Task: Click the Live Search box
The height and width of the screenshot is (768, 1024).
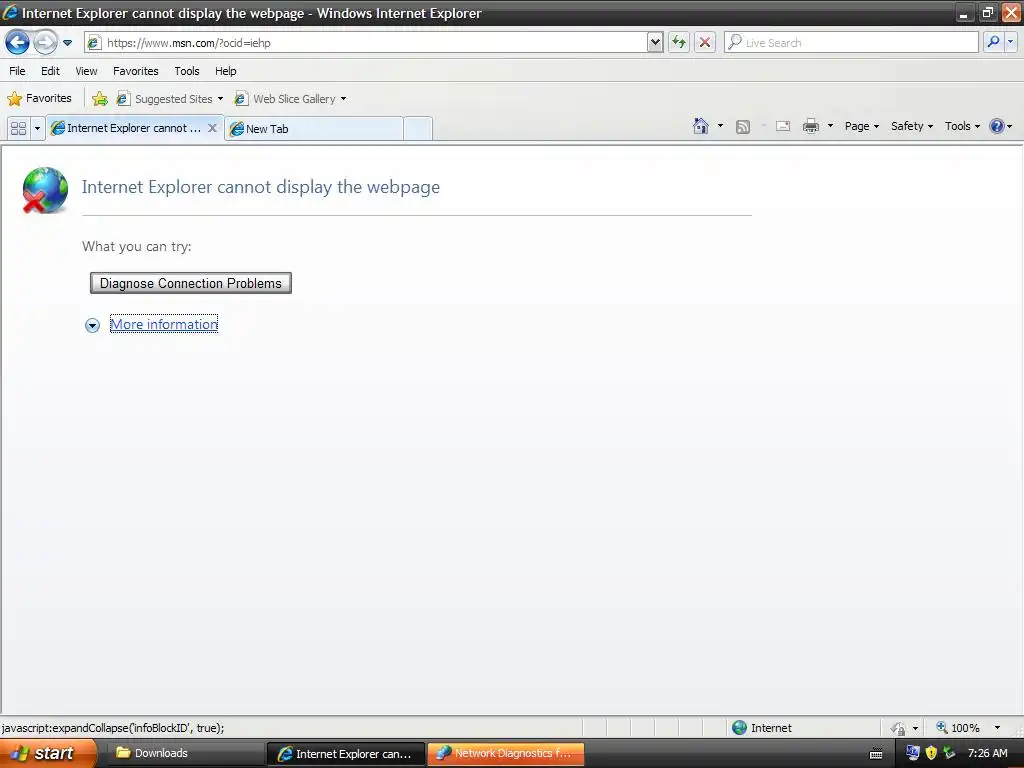Action: click(852, 43)
